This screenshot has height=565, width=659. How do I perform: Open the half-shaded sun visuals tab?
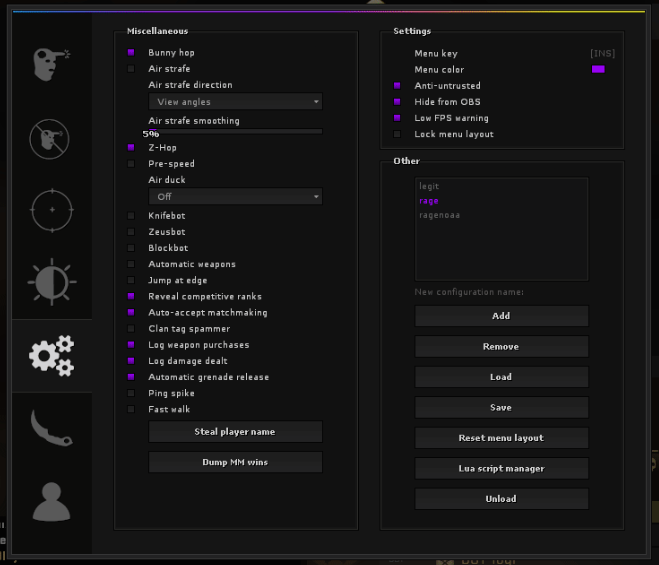pos(51,282)
